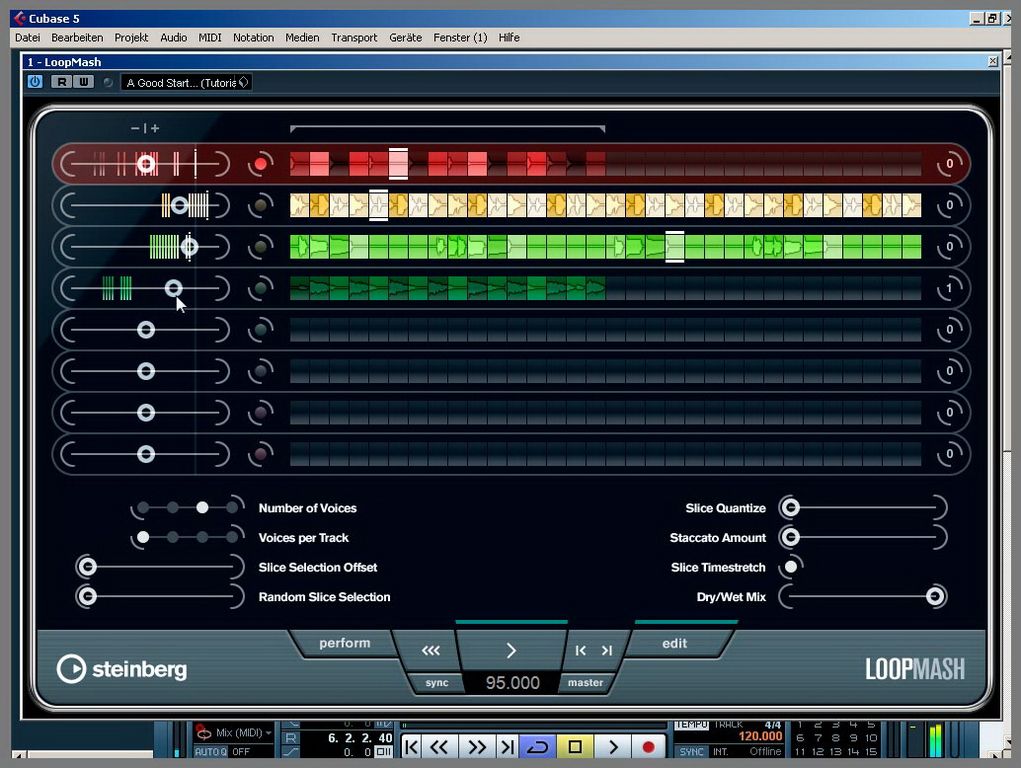The width and height of the screenshot is (1021, 768).
Task: Enable Write automation (W) in LoopMash
Action: coord(83,82)
